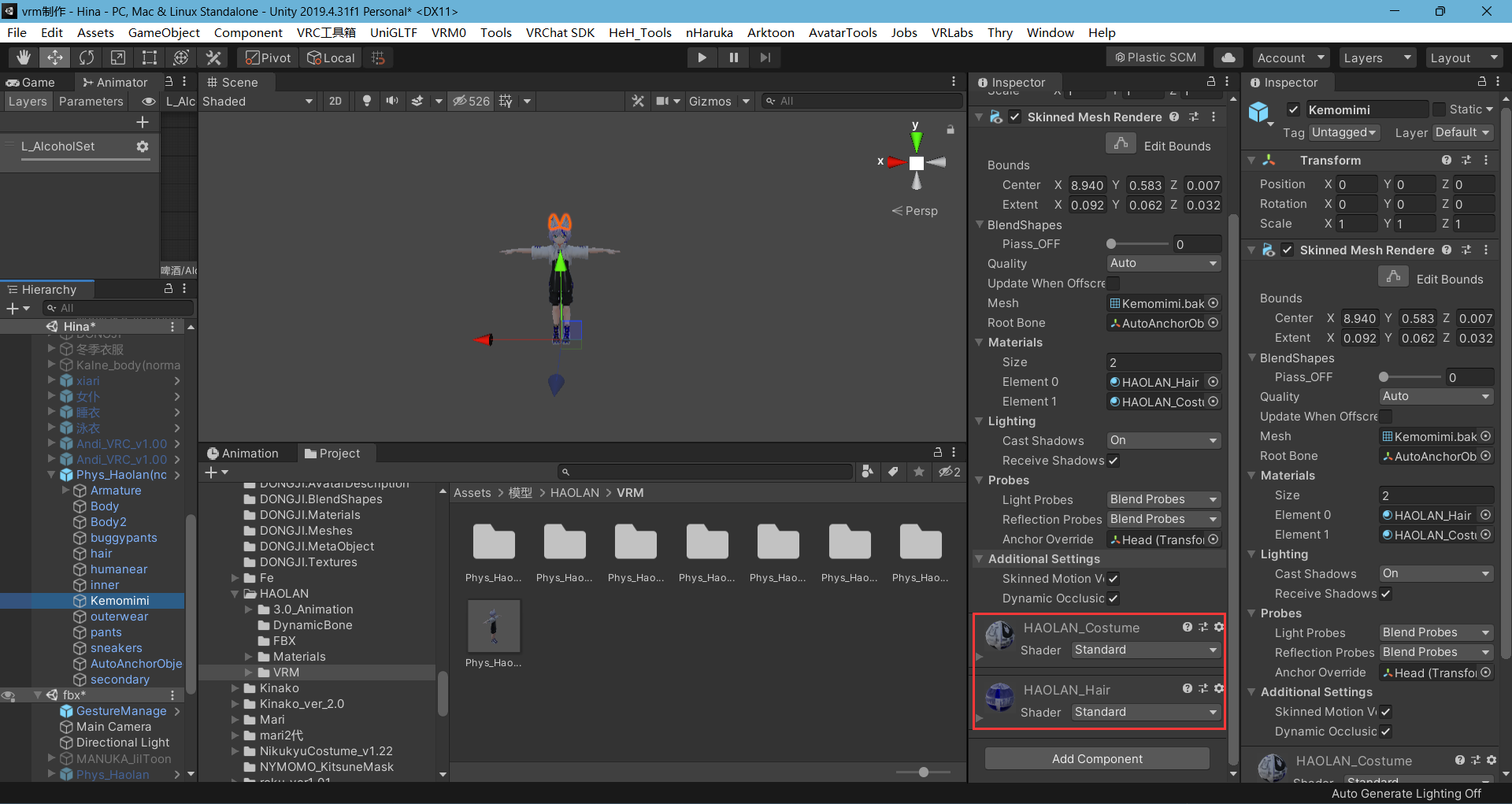
Task: Open HAOLAN_Costume material settings gear
Action: tap(1219, 627)
